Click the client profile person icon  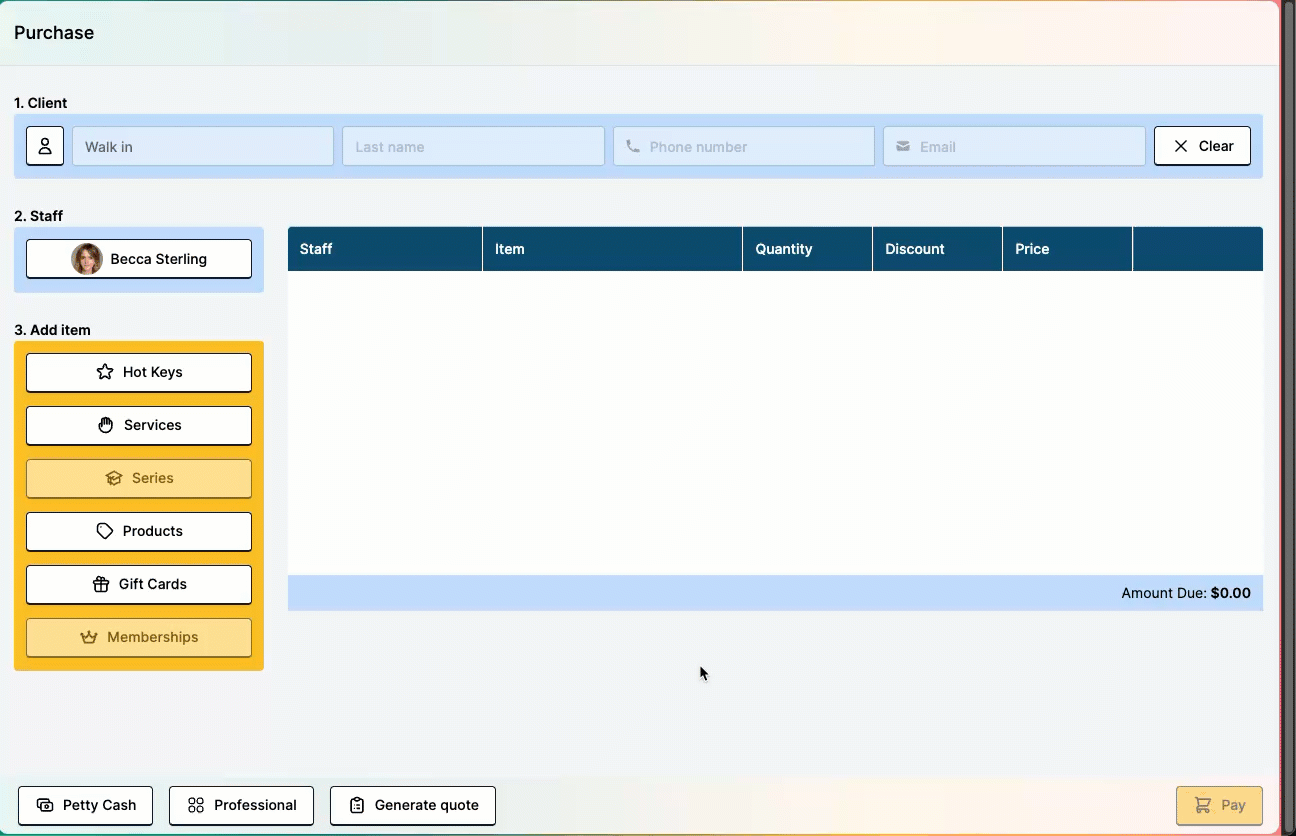point(45,146)
